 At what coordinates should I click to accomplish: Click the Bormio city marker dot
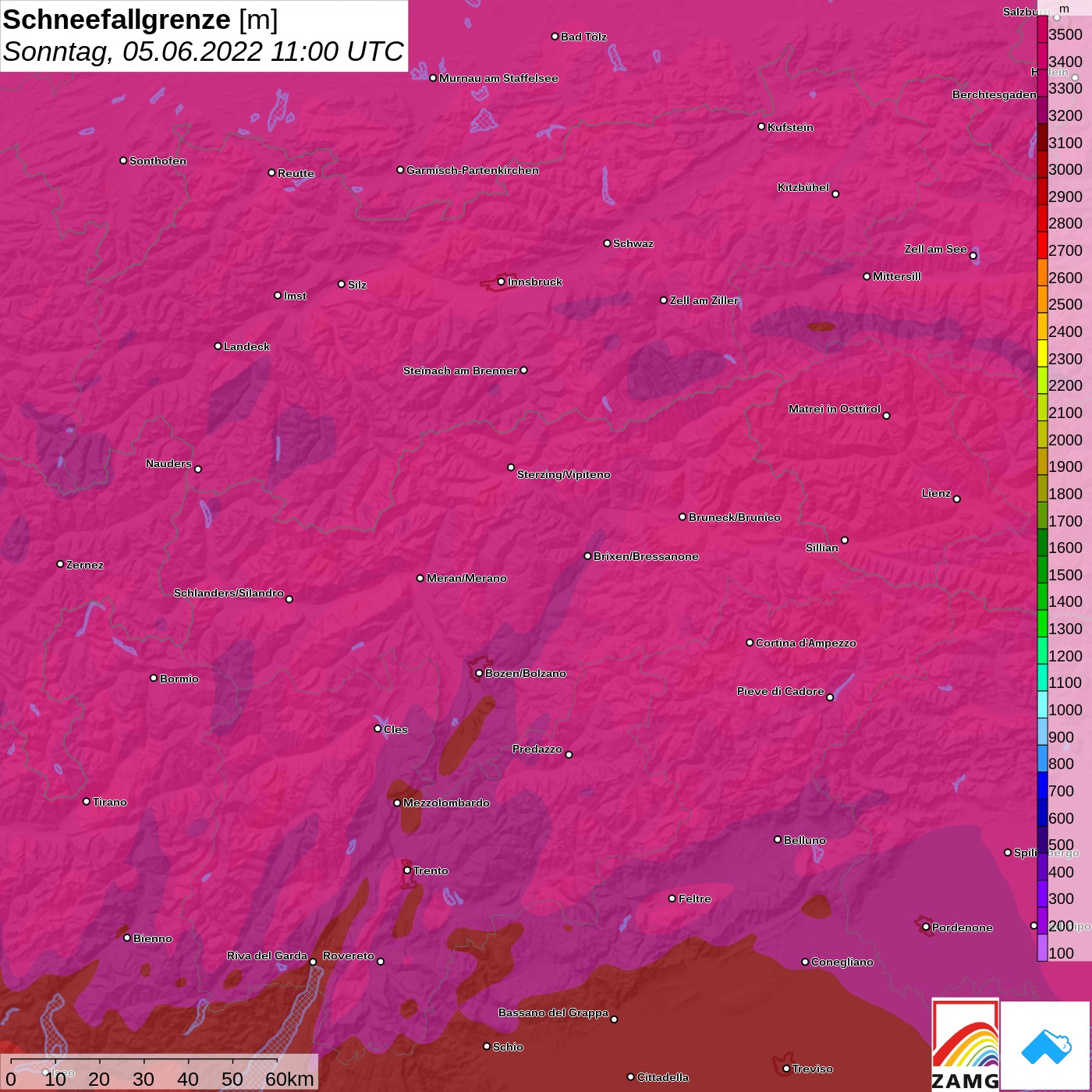coord(154,678)
